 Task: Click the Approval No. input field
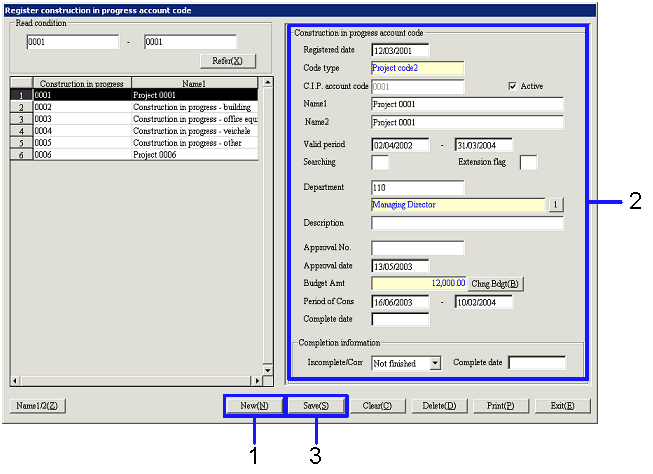417,247
